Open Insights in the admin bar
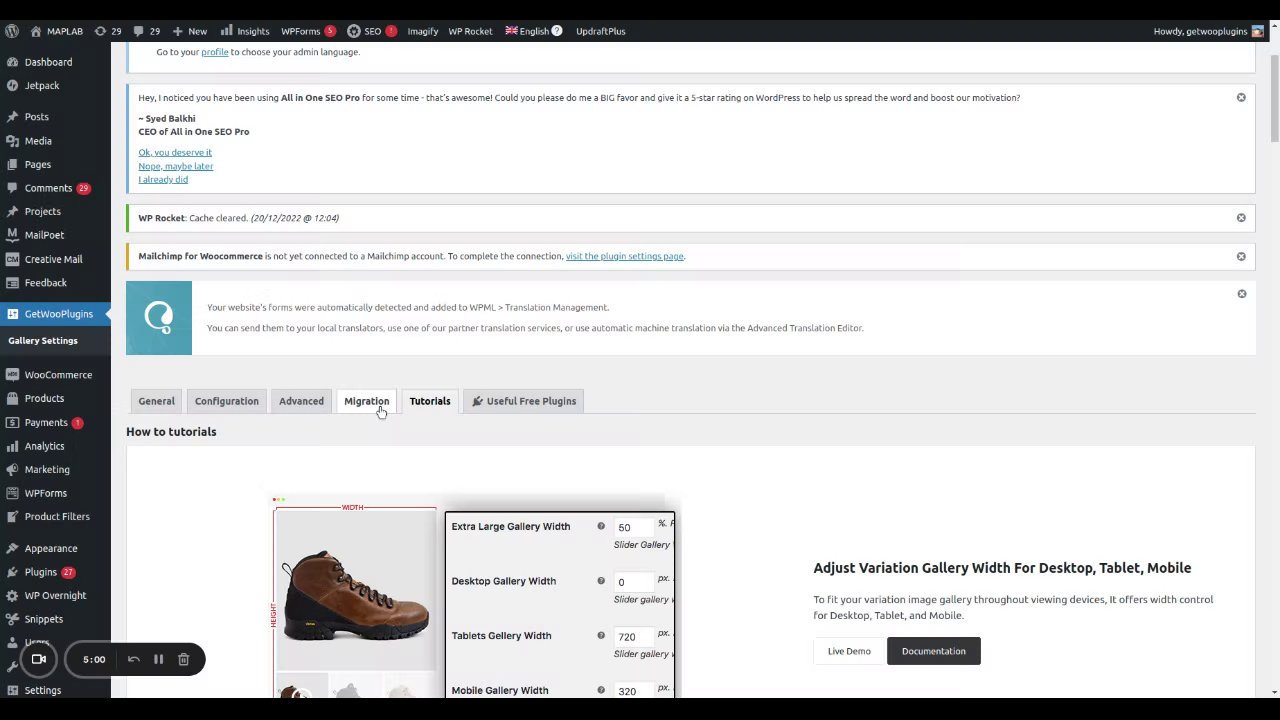The height and width of the screenshot is (720, 1280). coord(245,31)
